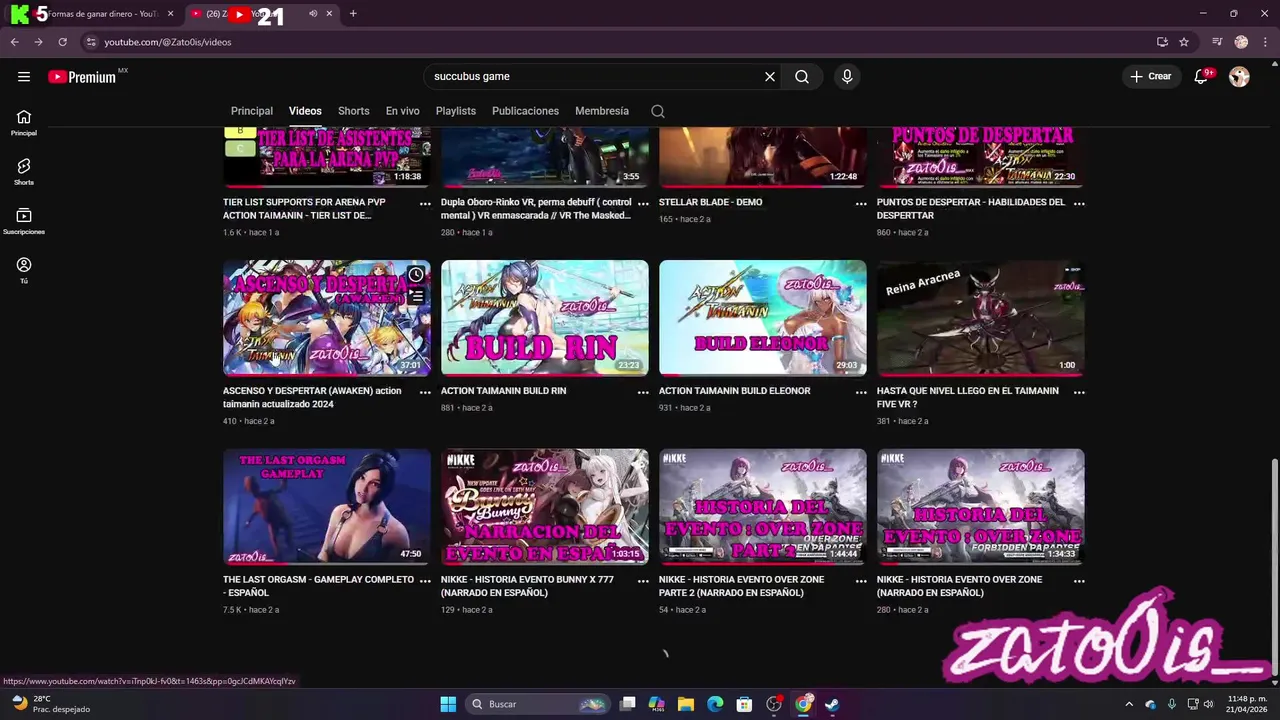This screenshot has width=1280, height=720.
Task: Open STELLAR BLADE - DEMO title link
Action: 710,202
